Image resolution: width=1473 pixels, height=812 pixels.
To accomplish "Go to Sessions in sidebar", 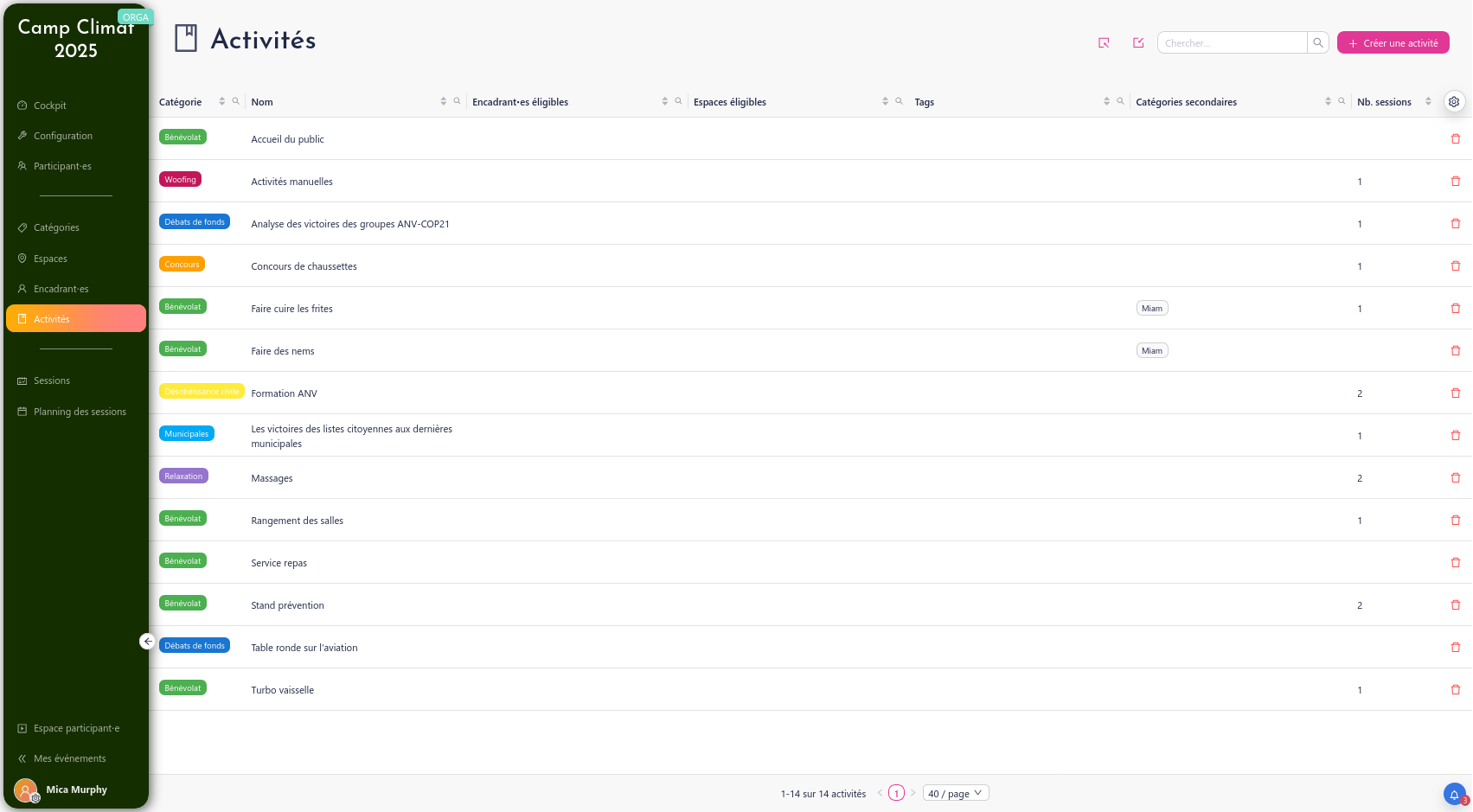I will (52, 381).
